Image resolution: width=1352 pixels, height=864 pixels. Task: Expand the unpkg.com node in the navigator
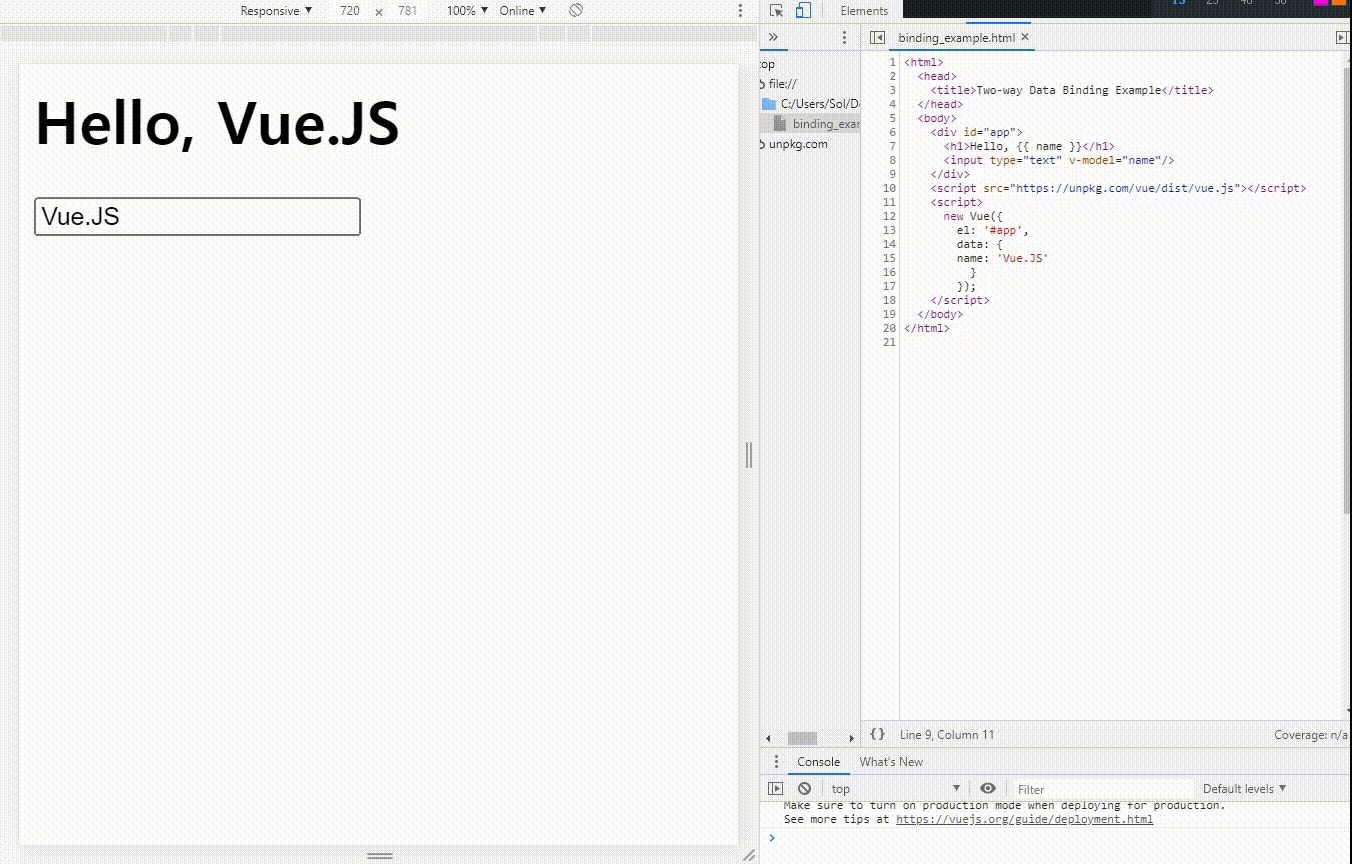797,143
